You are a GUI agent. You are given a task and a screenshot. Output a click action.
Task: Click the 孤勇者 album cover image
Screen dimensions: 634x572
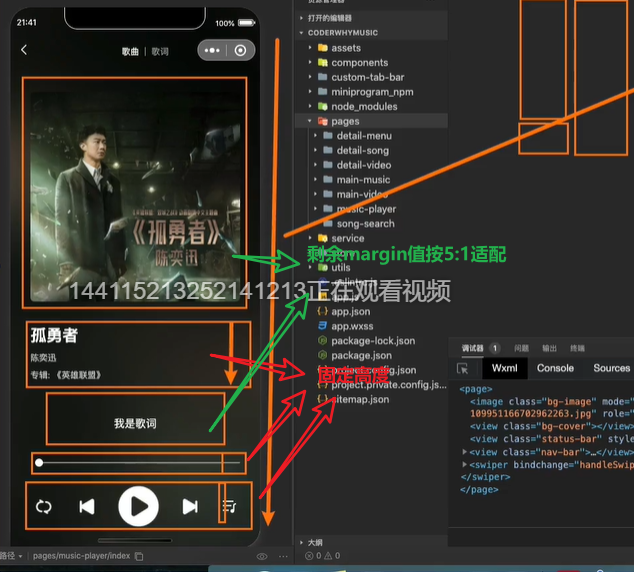(x=135, y=197)
